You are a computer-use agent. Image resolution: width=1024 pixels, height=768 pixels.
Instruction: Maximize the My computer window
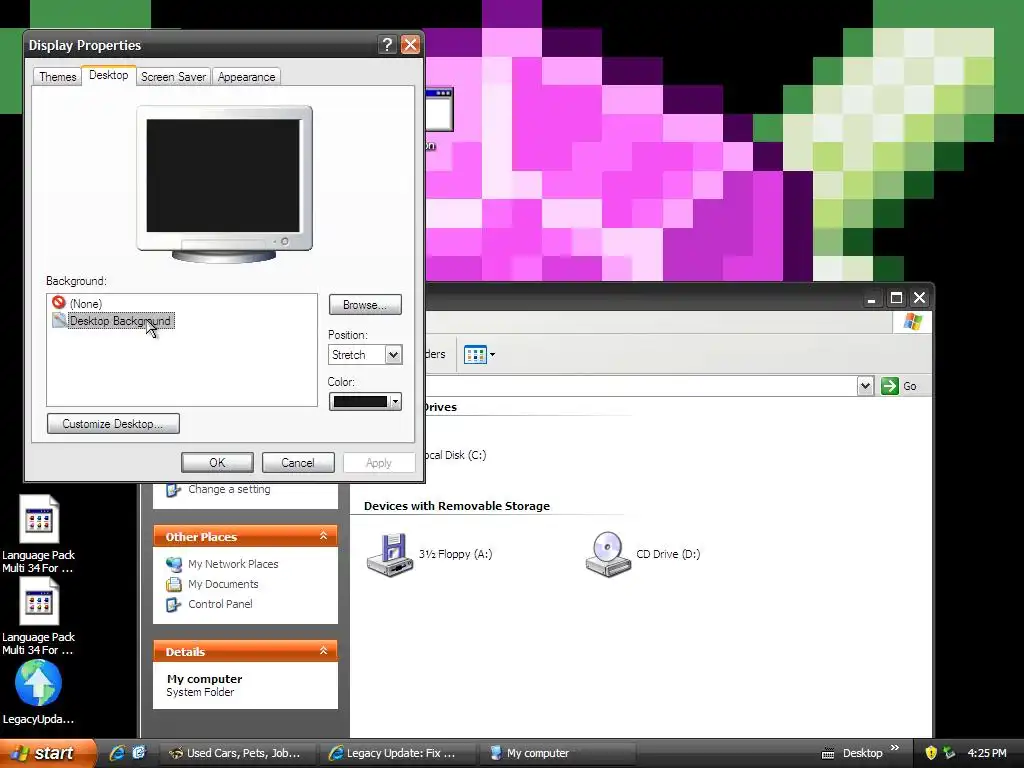pos(896,298)
